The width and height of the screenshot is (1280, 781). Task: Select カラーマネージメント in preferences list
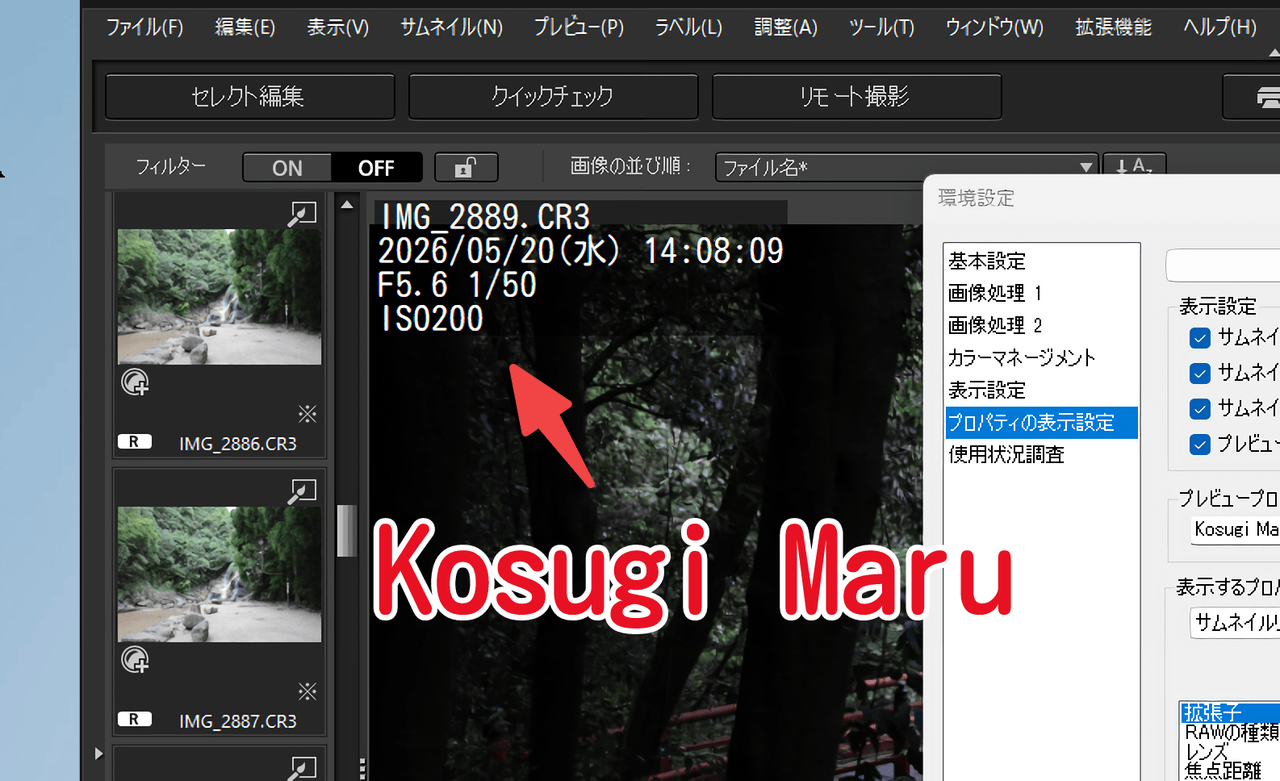1022,358
